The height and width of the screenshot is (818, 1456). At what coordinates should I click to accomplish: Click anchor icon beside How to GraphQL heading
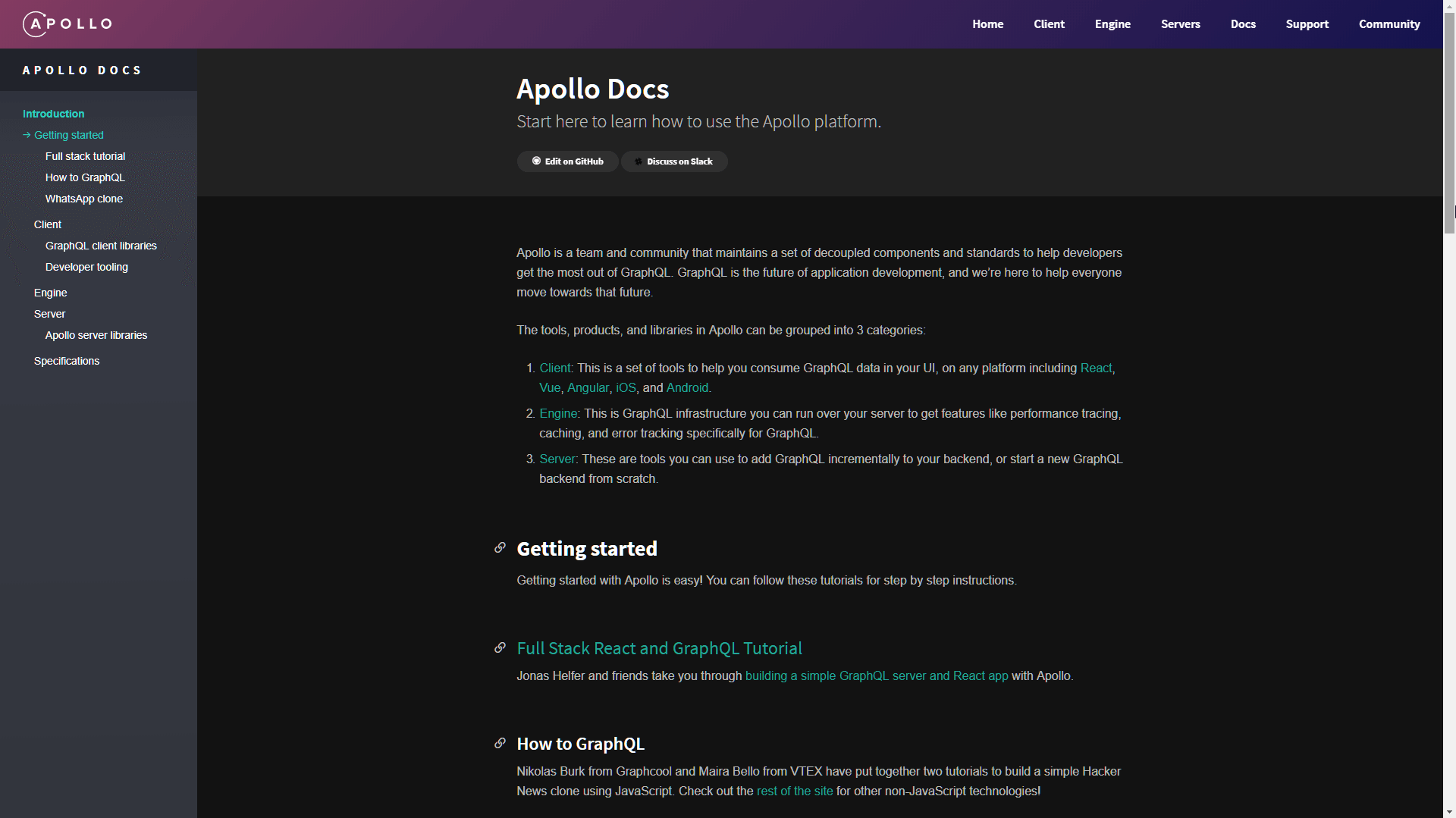500,743
